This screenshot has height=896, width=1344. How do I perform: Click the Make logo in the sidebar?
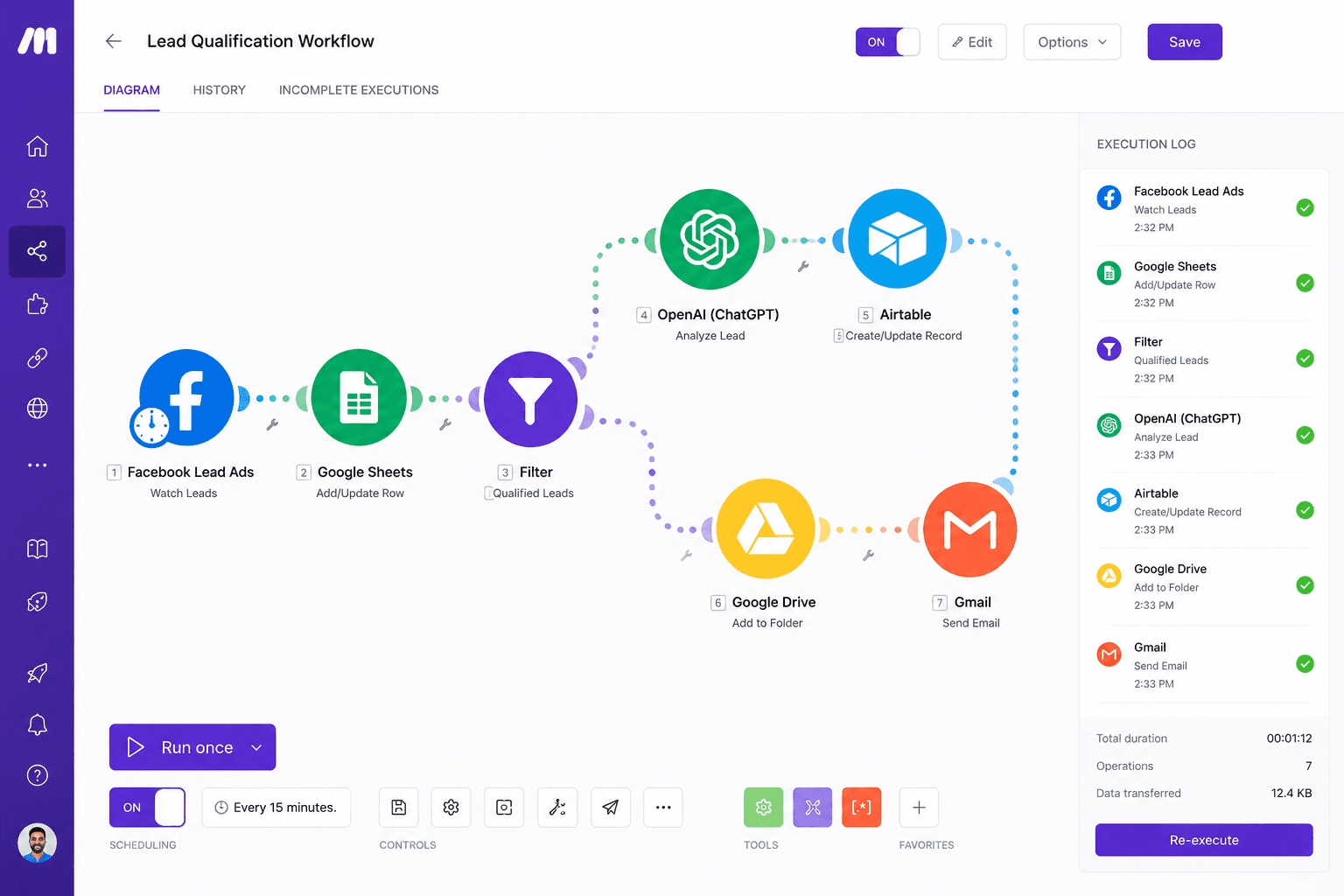coord(37,41)
